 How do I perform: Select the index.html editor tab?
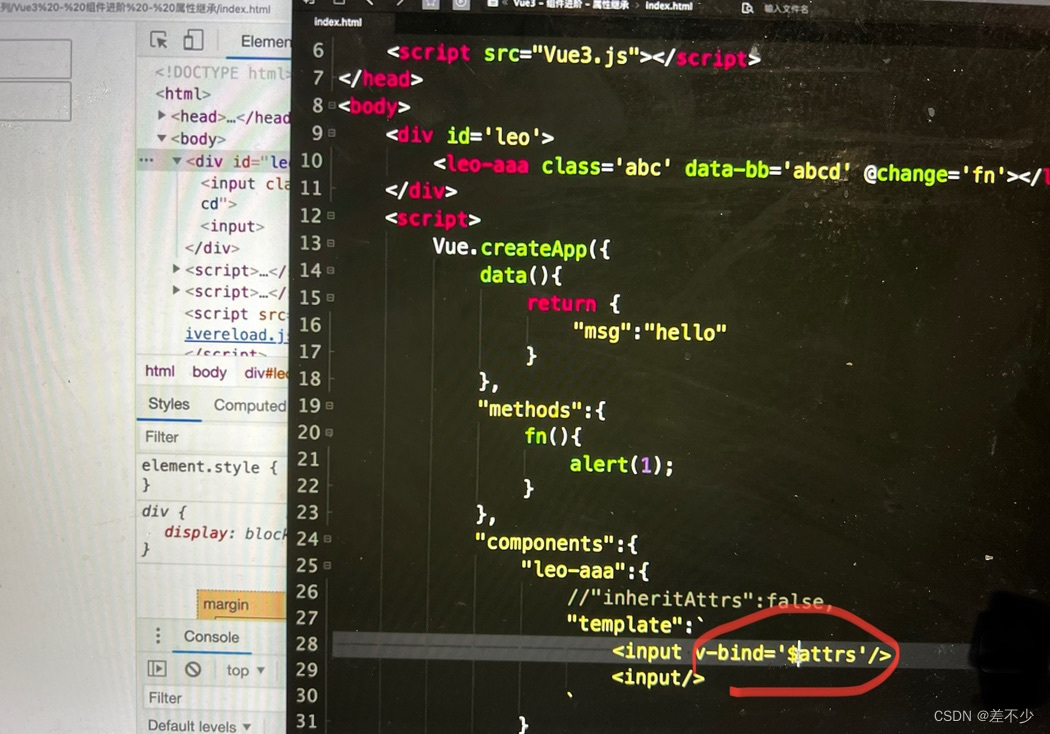click(x=338, y=22)
